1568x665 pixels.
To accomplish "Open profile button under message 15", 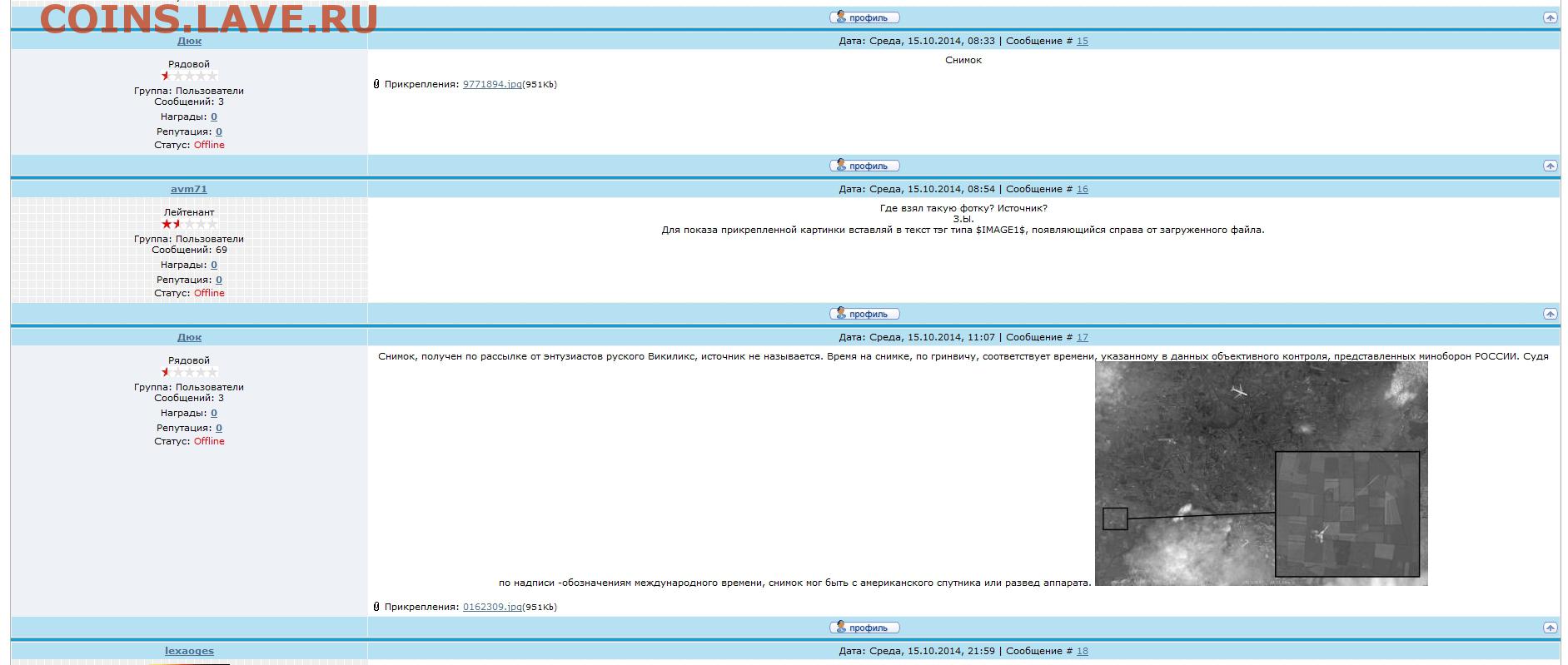I will pyautogui.click(x=864, y=166).
